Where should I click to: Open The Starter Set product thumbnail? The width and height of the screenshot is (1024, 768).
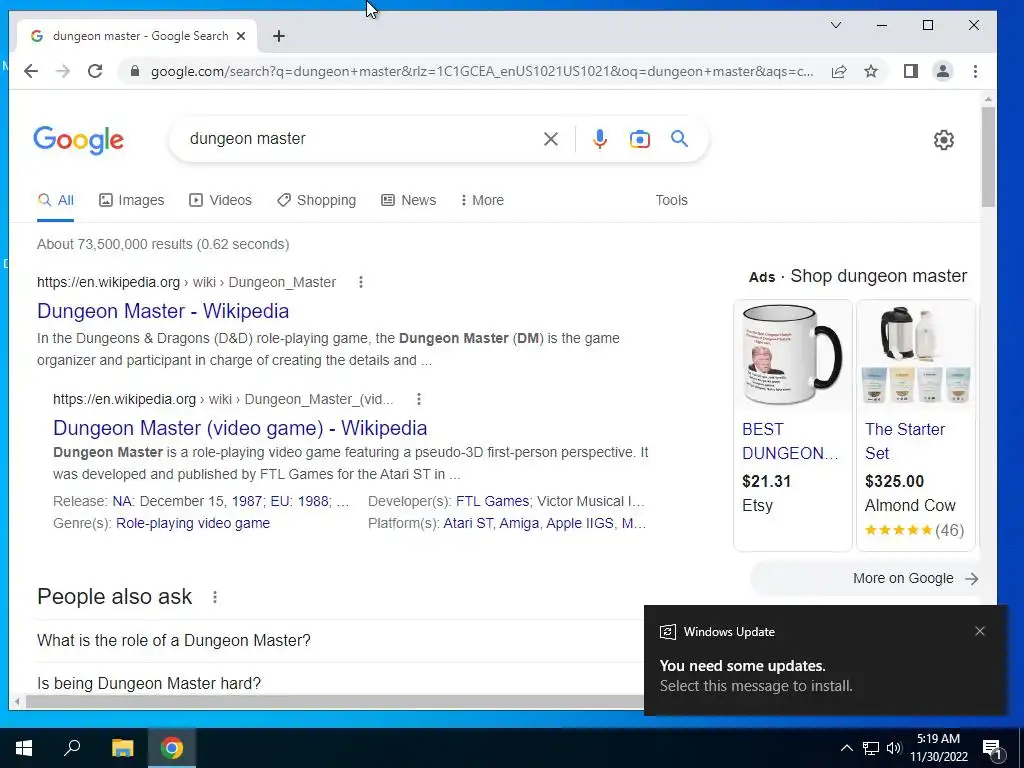coord(916,356)
